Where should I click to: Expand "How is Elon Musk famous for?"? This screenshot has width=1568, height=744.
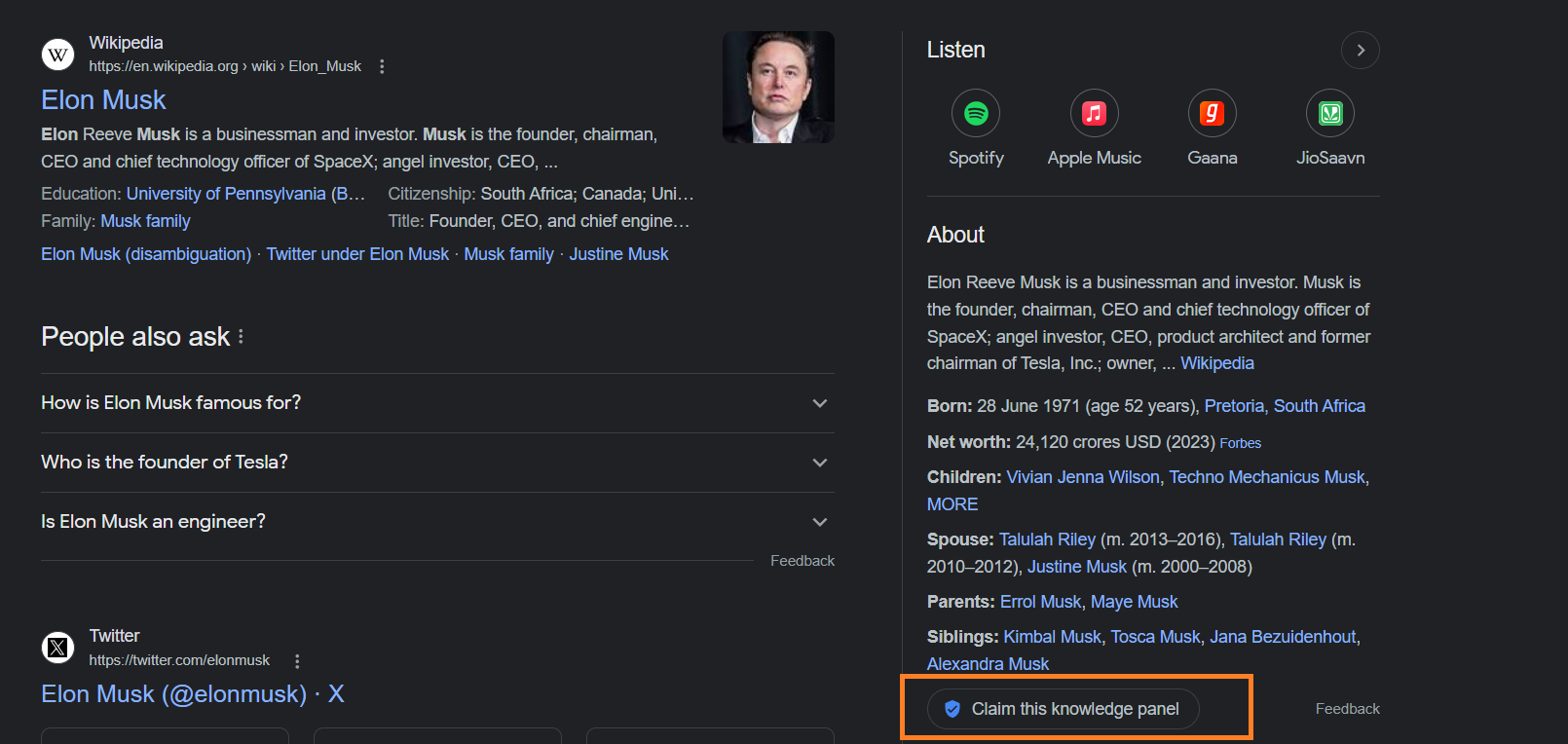click(437, 403)
